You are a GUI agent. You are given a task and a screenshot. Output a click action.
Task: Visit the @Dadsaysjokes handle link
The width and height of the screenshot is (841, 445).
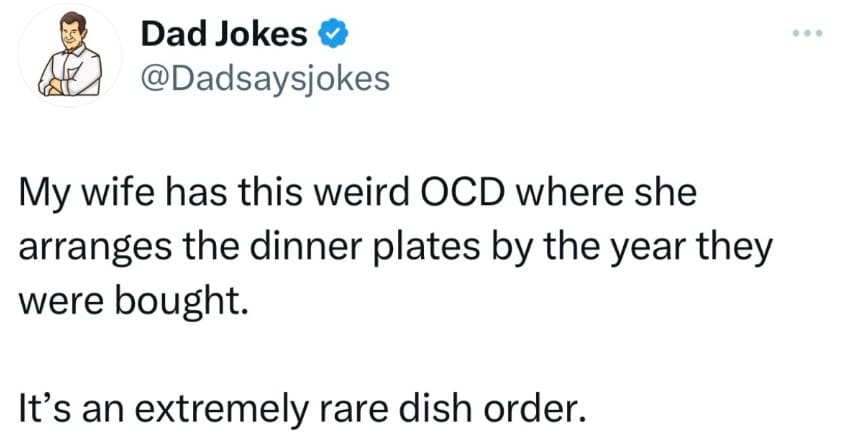point(265,79)
